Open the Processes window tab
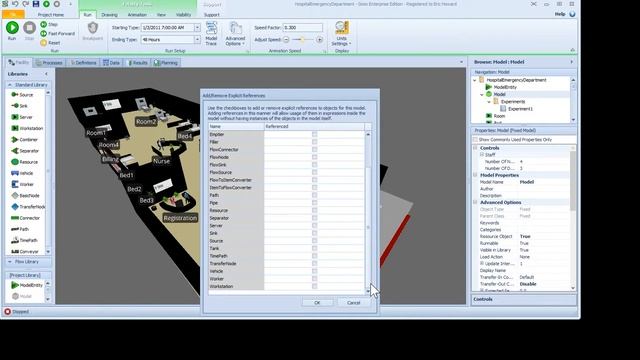Image resolution: width=640 pixels, height=360 pixels. coord(49,63)
